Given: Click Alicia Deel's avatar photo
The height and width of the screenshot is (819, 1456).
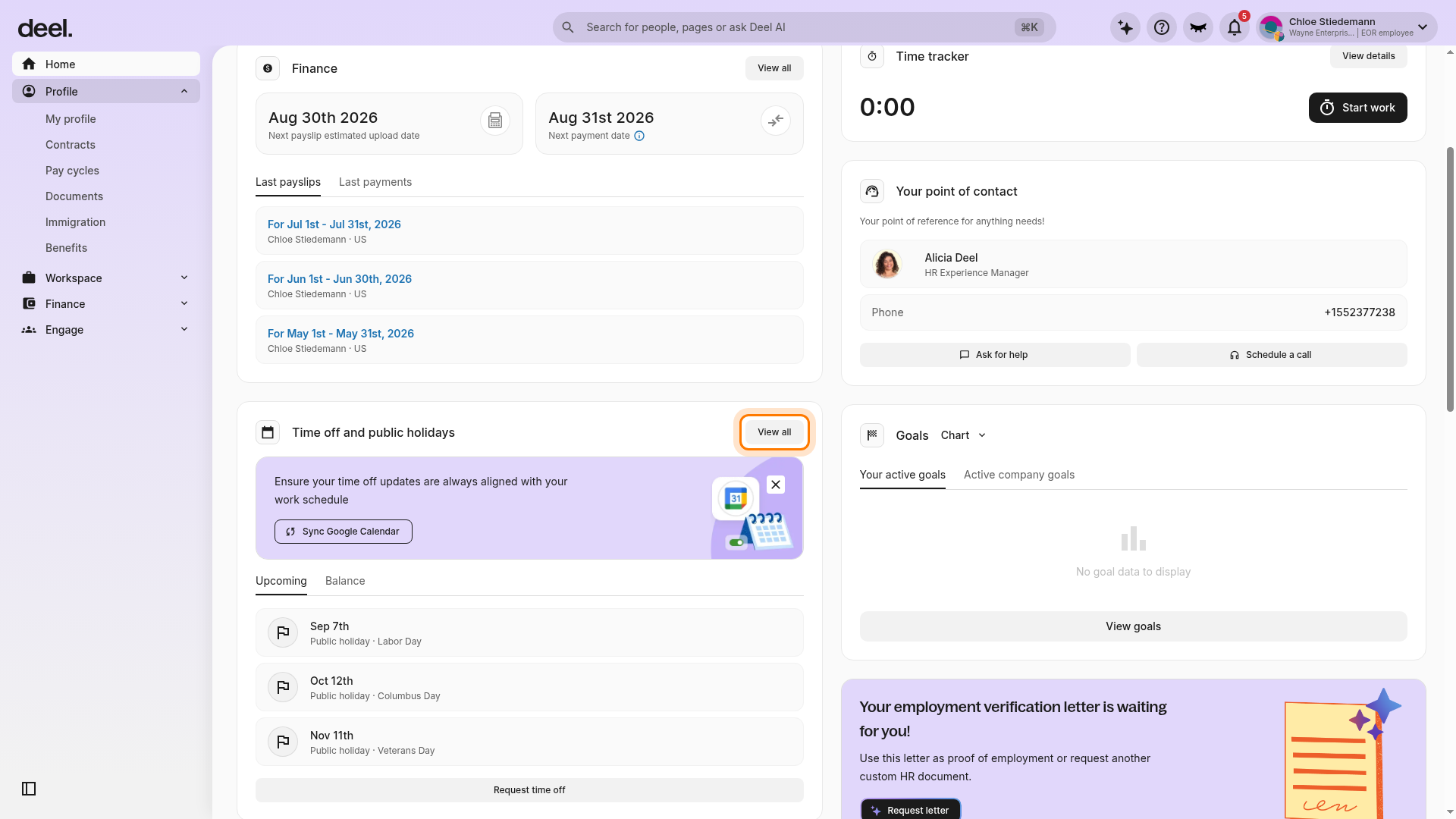Looking at the screenshot, I should [x=887, y=264].
